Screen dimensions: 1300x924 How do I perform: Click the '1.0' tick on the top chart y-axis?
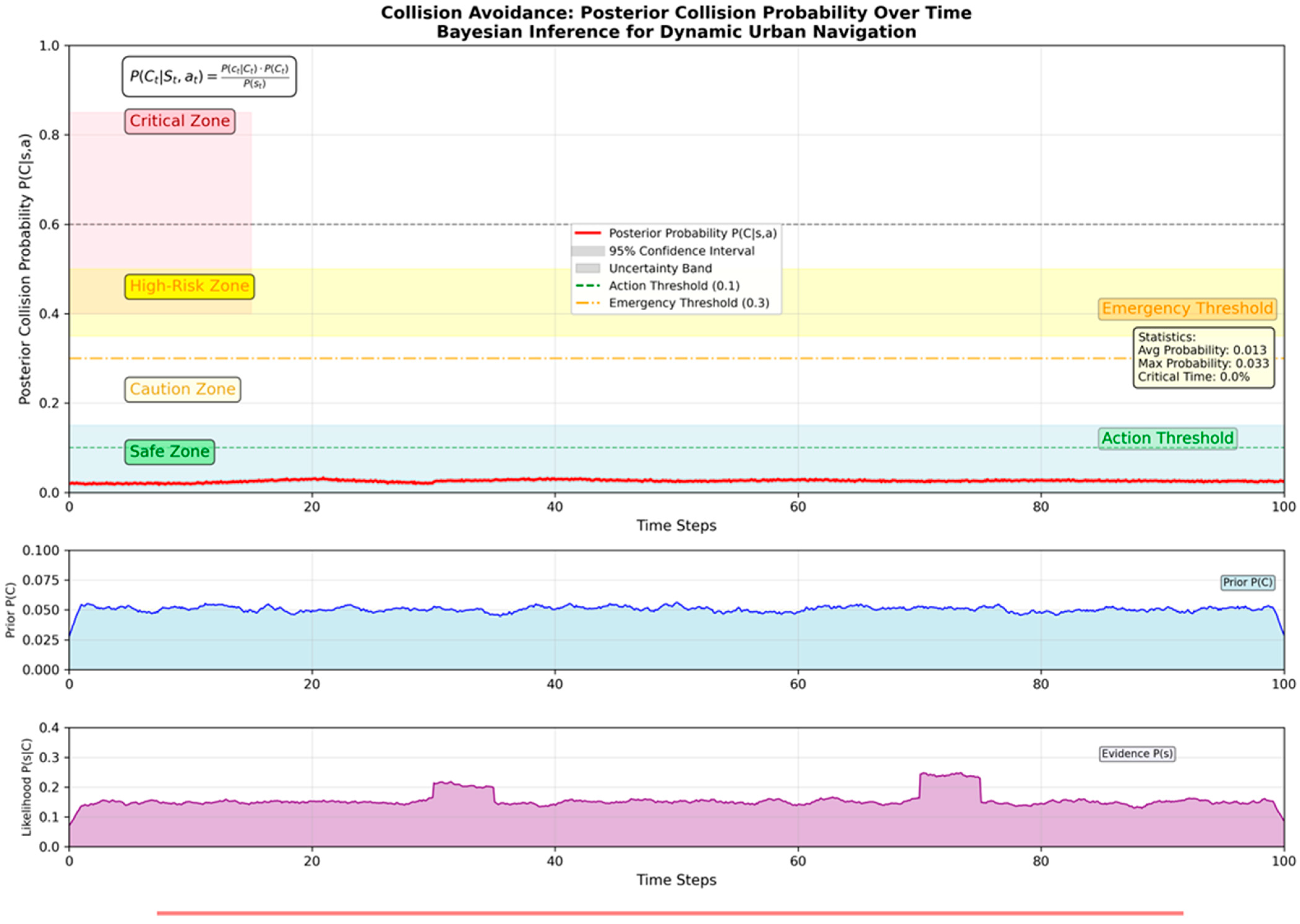49,45
